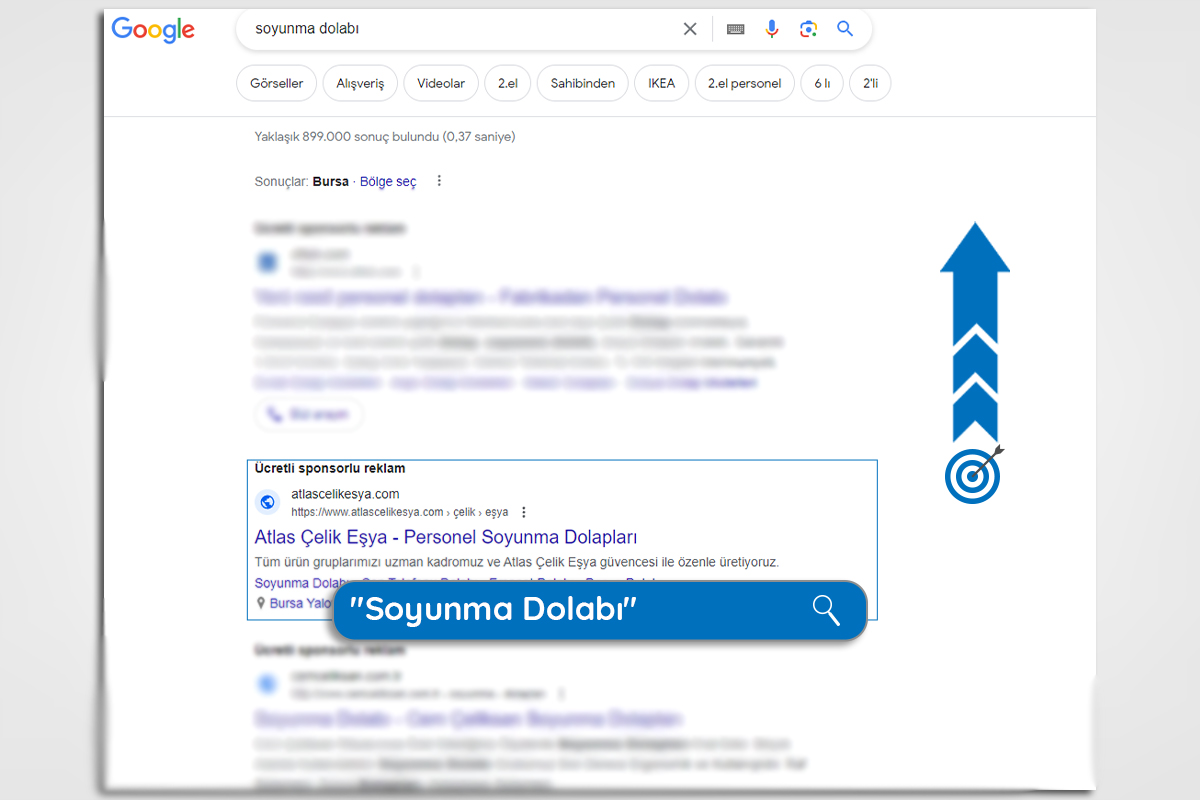Select the 2'li filter chip
The height and width of the screenshot is (800, 1200).
[870, 83]
